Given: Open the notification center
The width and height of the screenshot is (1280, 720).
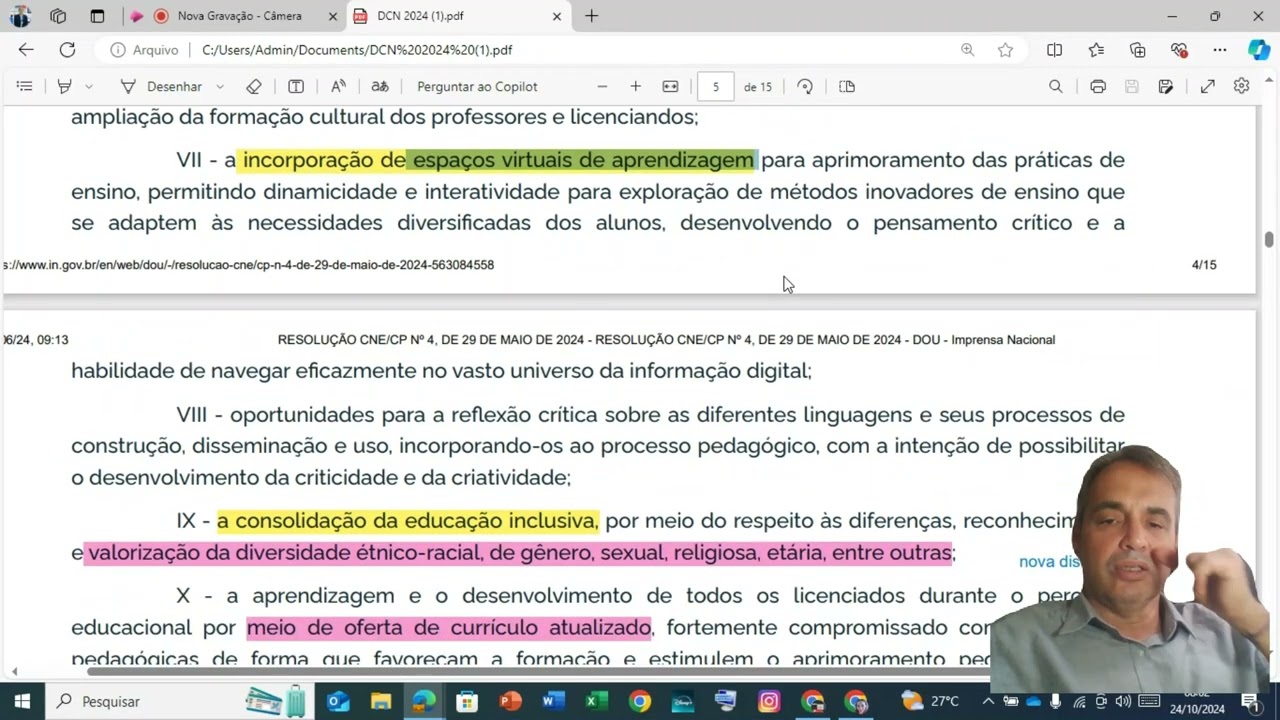Looking at the screenshot, I should tap(1250, 701).
